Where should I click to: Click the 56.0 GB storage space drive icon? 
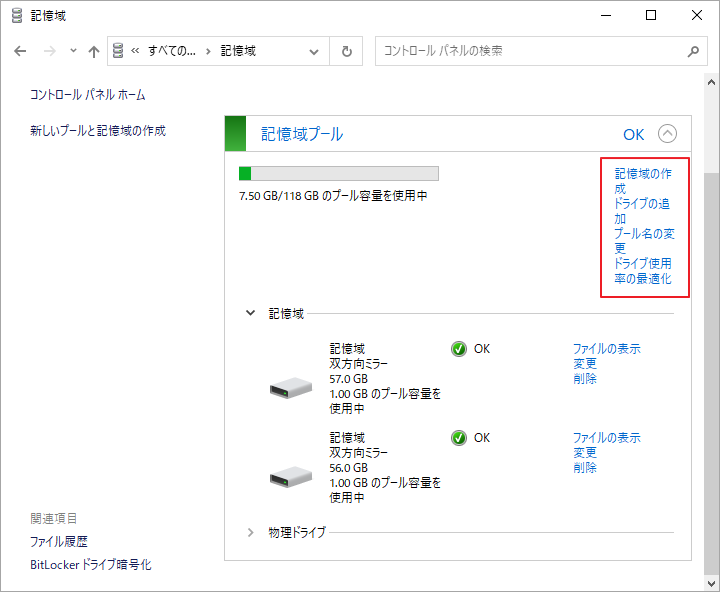click(x=290, y=476)
